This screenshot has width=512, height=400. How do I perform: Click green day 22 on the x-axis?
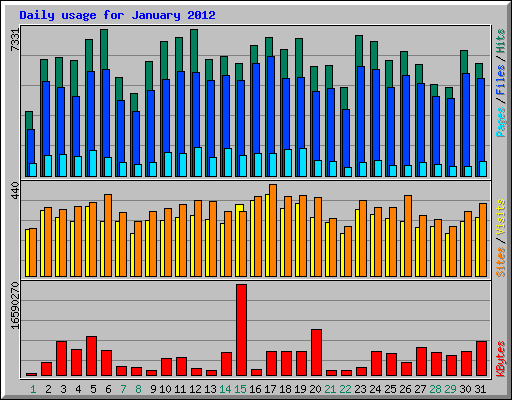(345, 389)
